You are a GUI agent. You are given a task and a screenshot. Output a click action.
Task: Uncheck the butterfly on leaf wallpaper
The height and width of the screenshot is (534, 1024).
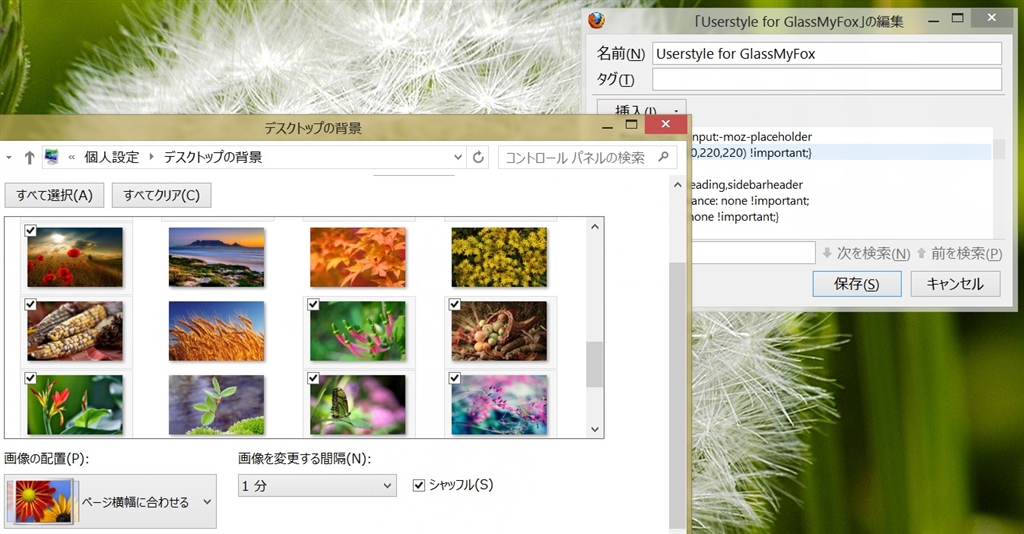pyautogui.click(x=313, y=378)
